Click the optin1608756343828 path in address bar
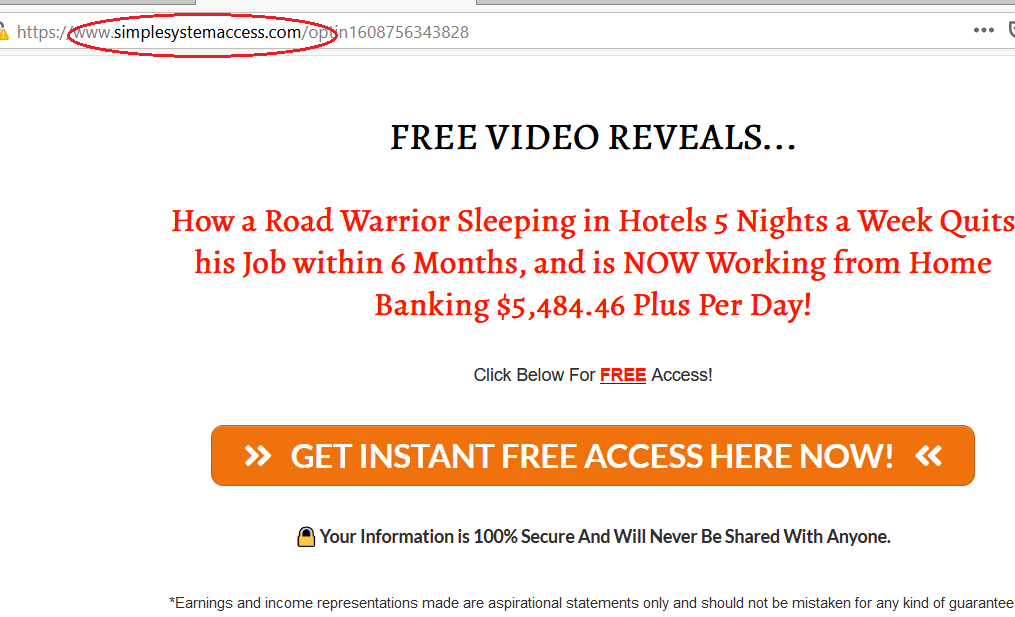The height and width of the screenshot is (617, 1015). click(388, 32)
